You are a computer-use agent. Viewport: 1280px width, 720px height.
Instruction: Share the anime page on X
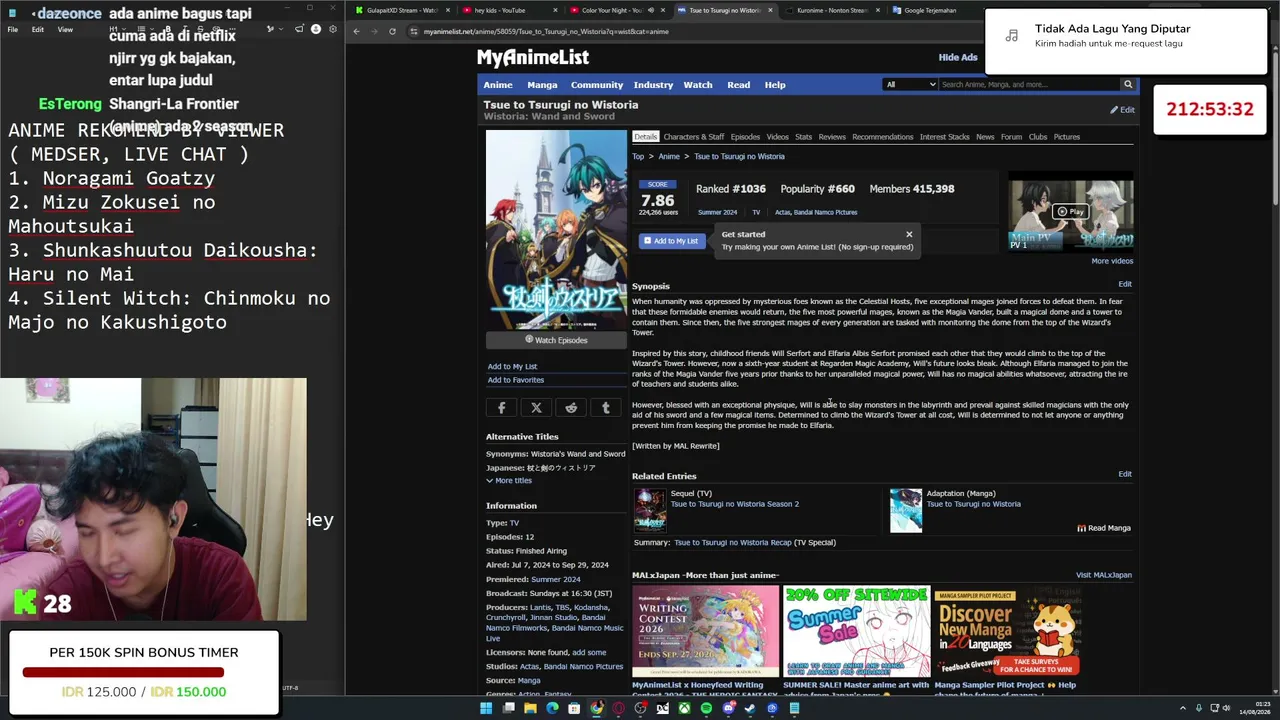(536, 408)
